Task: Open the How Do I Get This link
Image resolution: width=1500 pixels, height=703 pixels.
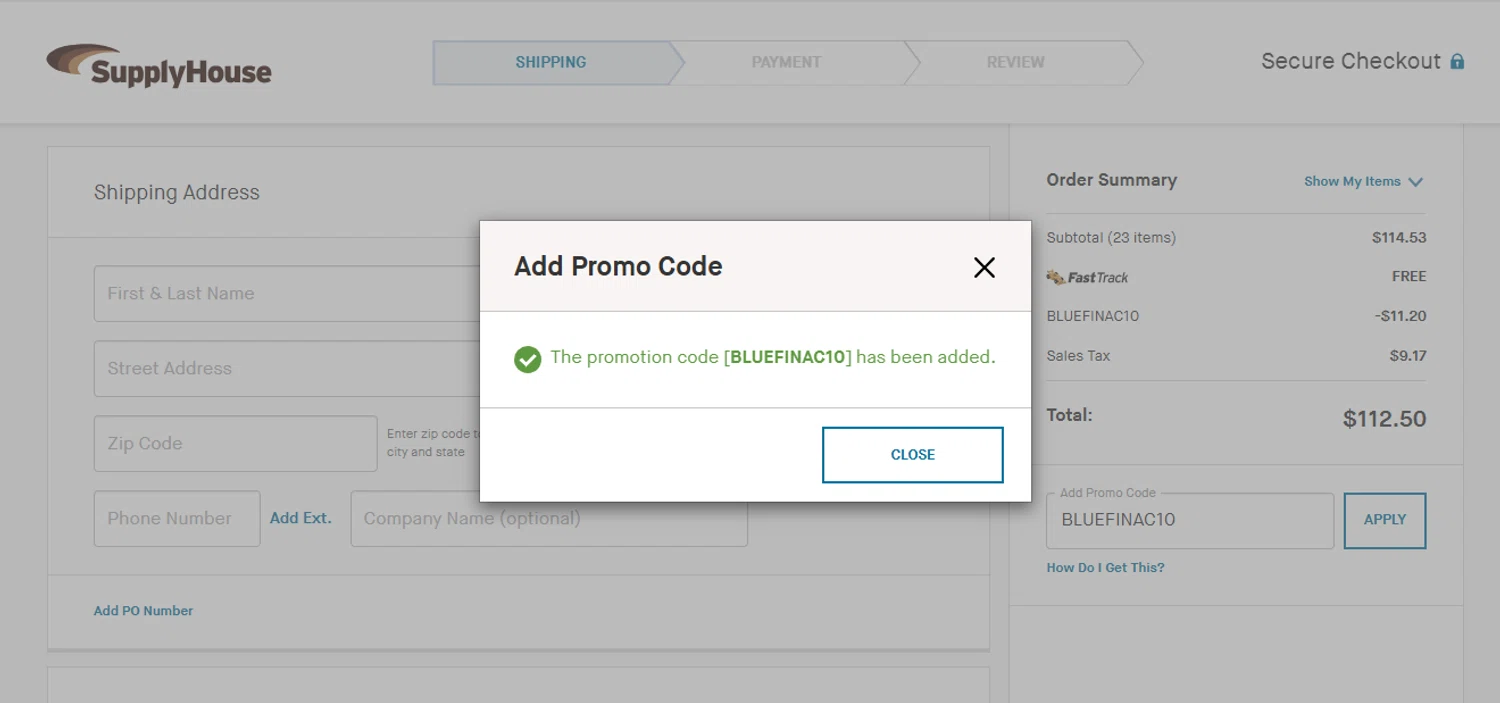Action: 1105,568
